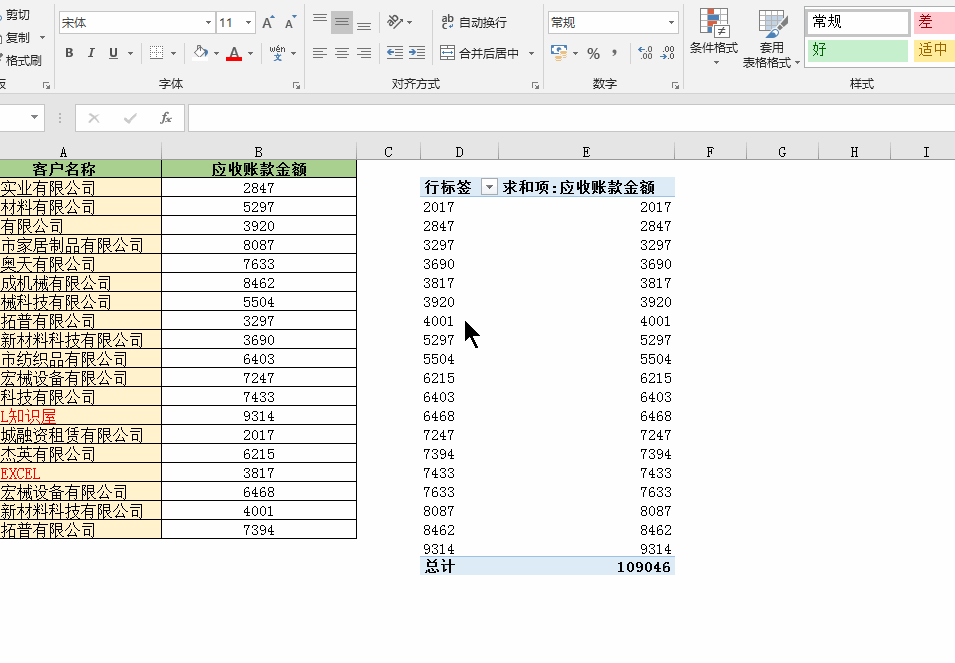Click the text orientation icon
Screen dimensions: 955x663
(x=395, y=23)
